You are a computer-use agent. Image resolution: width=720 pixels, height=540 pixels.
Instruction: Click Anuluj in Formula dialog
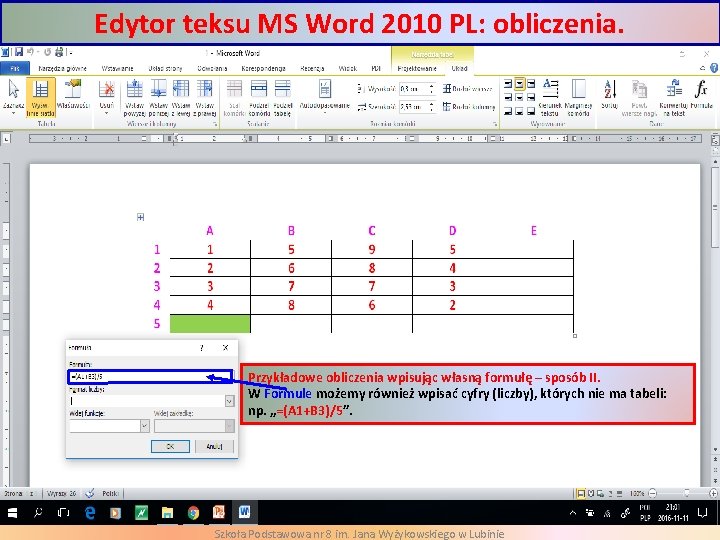tap(214, 446)
